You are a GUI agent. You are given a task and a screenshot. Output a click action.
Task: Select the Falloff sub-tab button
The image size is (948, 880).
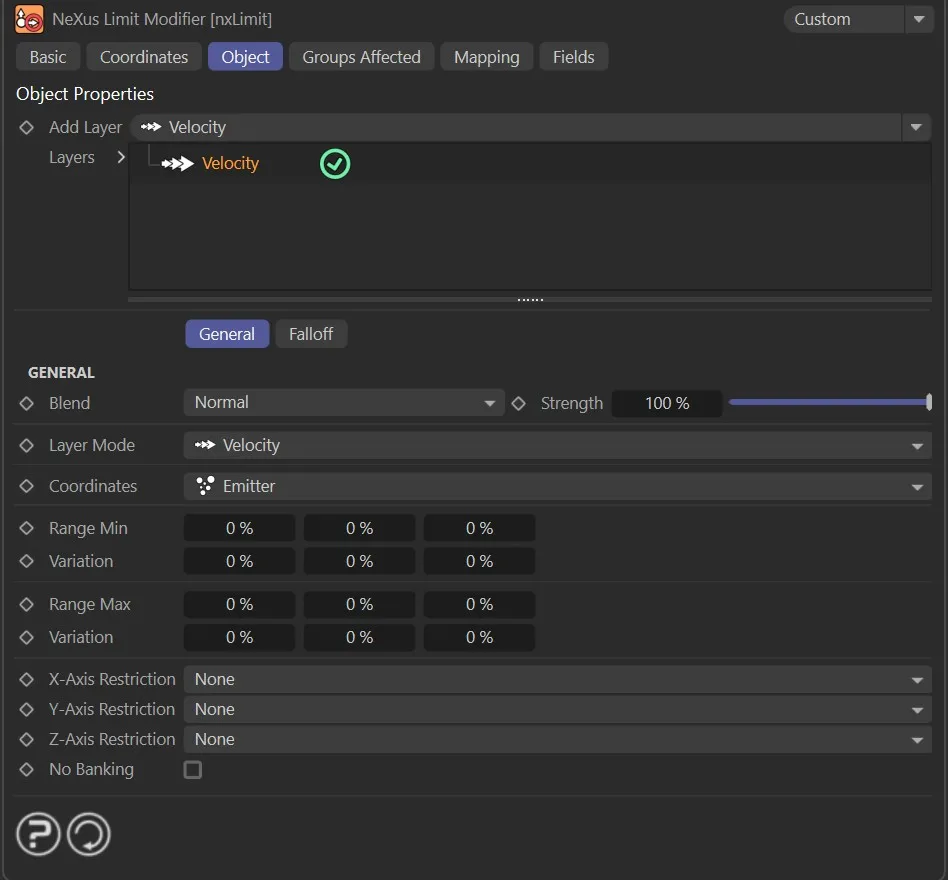click(310, 334)
